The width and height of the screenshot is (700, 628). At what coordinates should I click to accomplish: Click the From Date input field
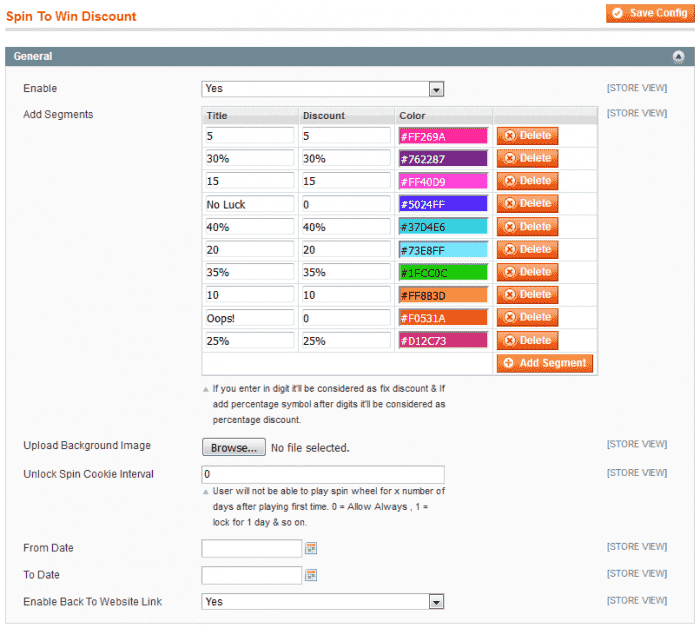pyautogui.click(x=251, y=548)
